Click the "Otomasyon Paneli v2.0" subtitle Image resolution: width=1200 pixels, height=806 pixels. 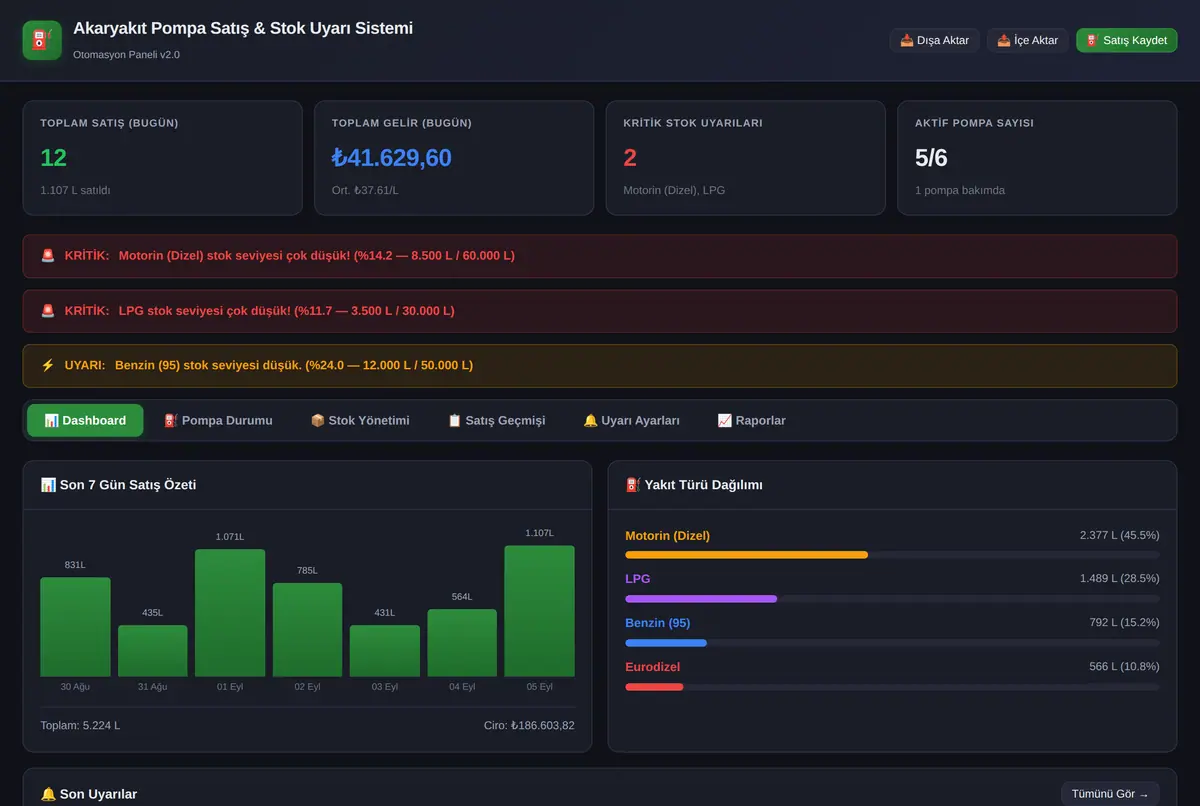[127, 54]
